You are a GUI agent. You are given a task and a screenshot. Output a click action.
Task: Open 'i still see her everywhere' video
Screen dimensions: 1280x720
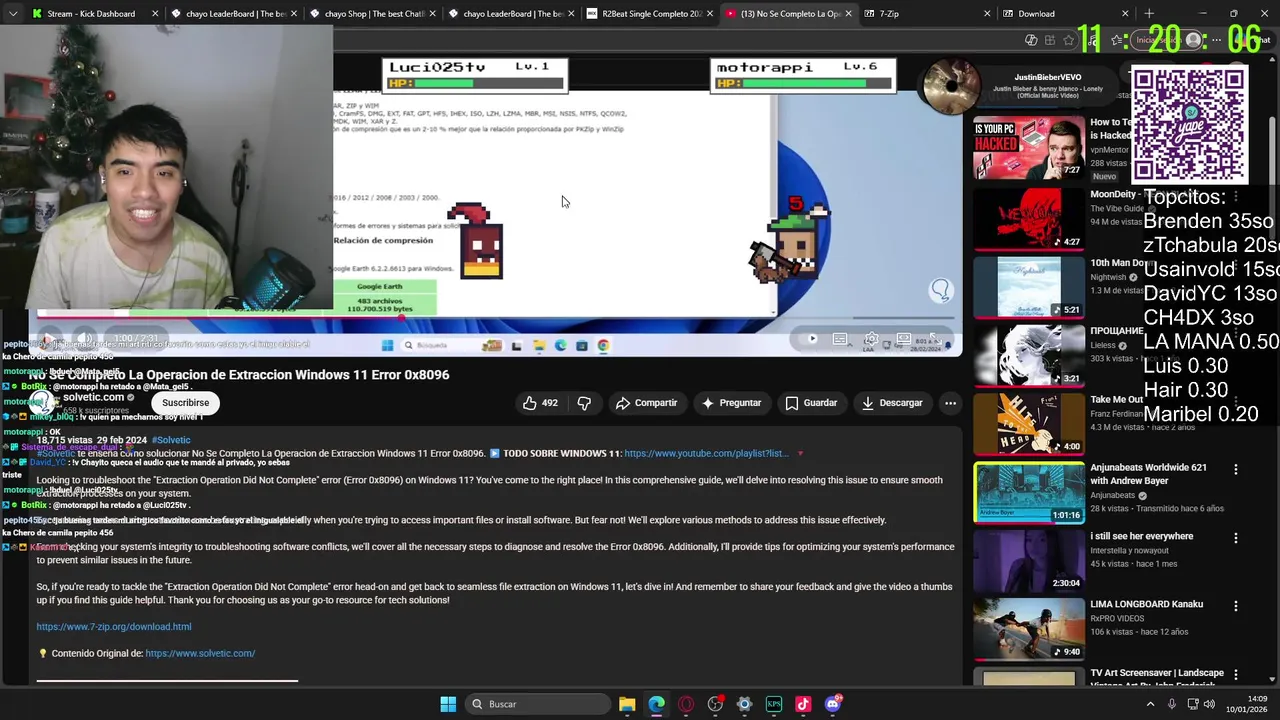pyautogui.click(x=1029, y=560)
